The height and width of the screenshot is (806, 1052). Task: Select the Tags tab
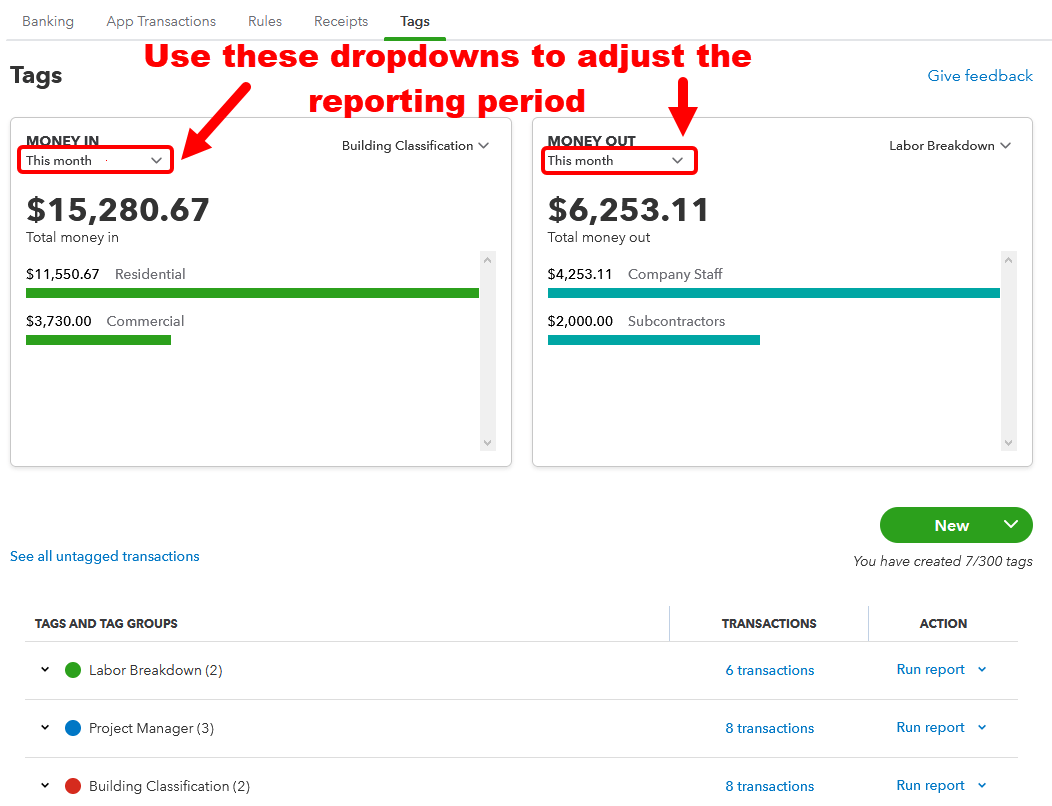click(415, 21)
